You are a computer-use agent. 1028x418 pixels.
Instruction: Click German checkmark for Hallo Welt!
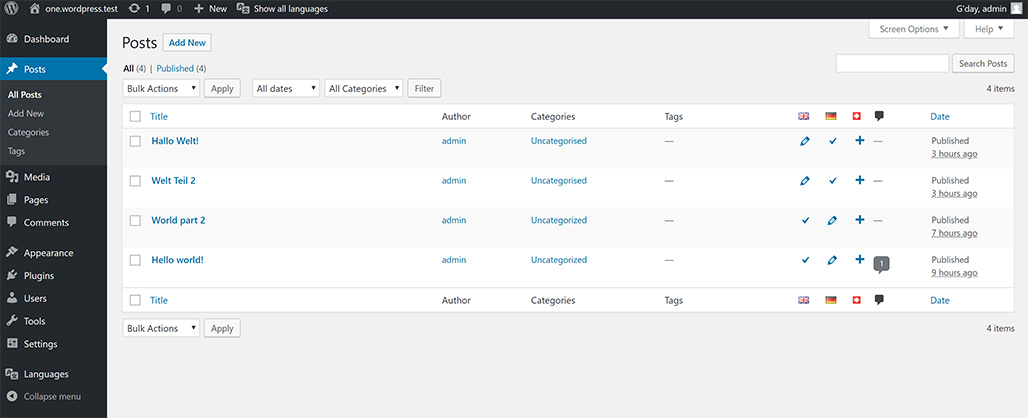[833, 141]
